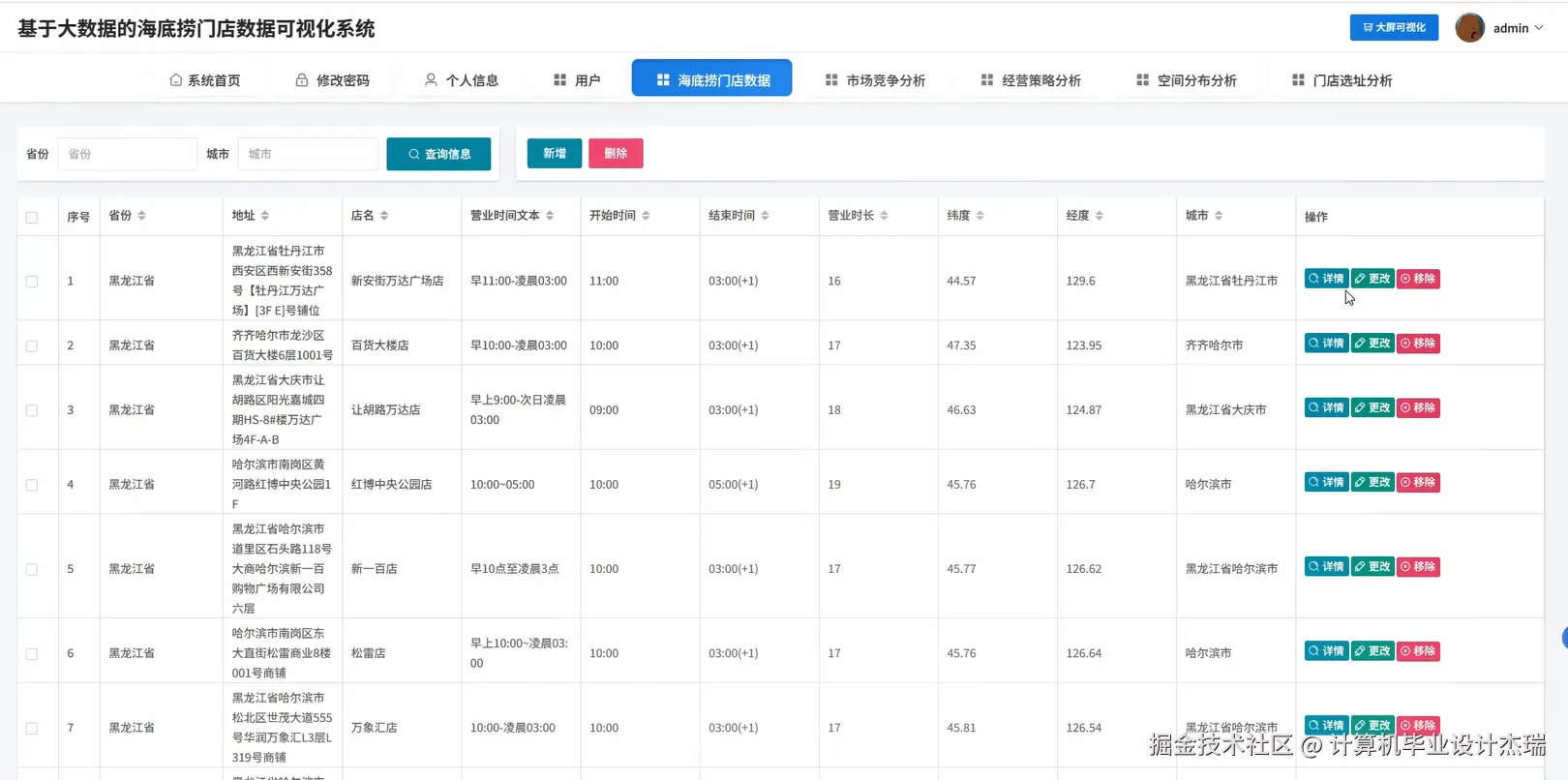This screenshot has width=1568, height=780.
Task: Open 用户 tab
Action: [x=577, y=80]
